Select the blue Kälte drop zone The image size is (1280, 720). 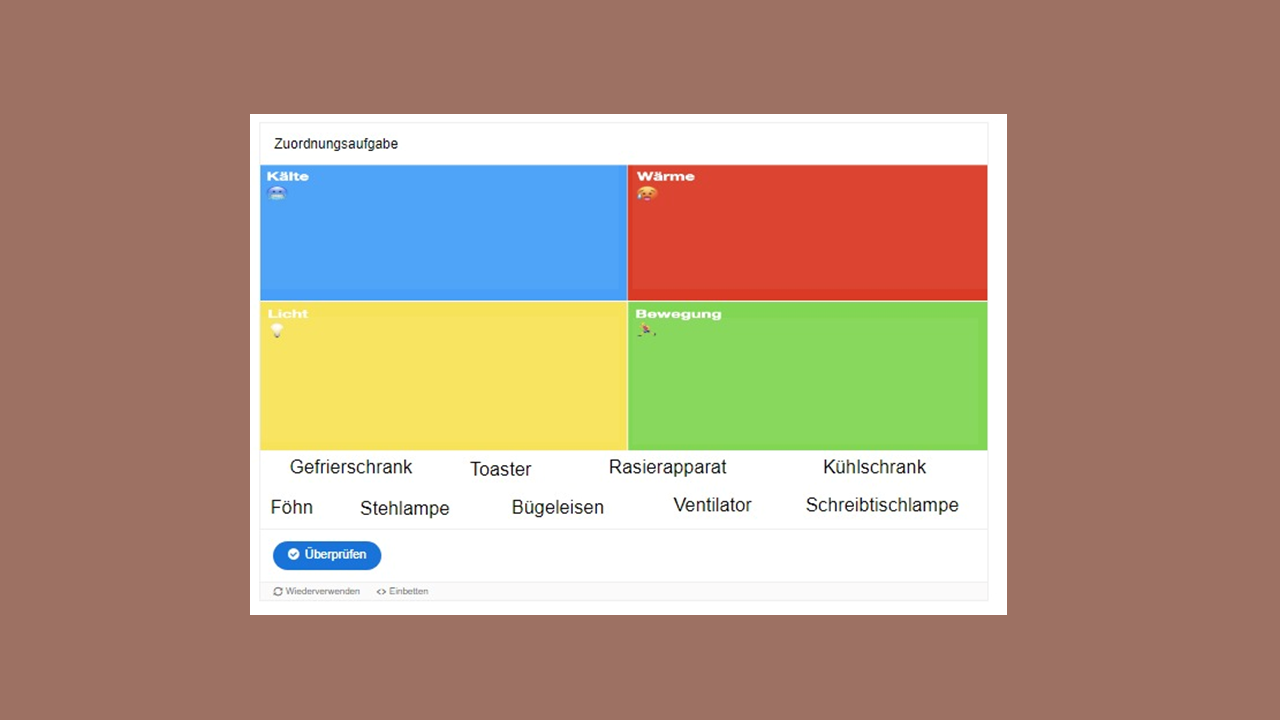pos(443,240)
